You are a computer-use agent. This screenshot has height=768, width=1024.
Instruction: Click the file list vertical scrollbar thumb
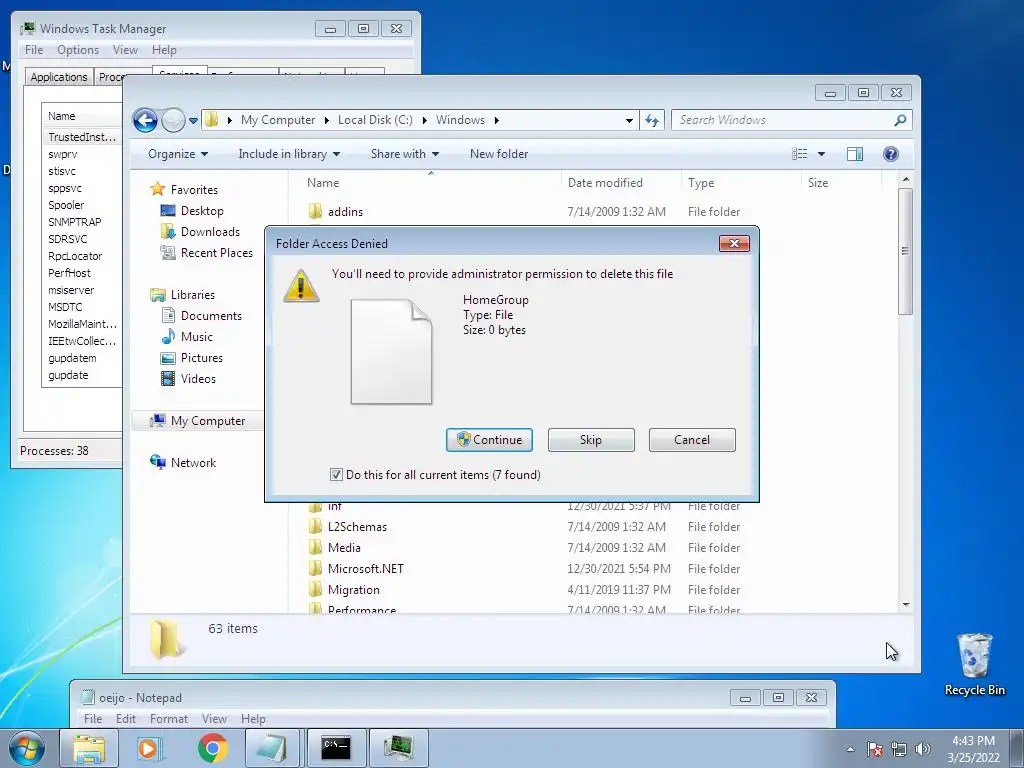click(905, 251)
